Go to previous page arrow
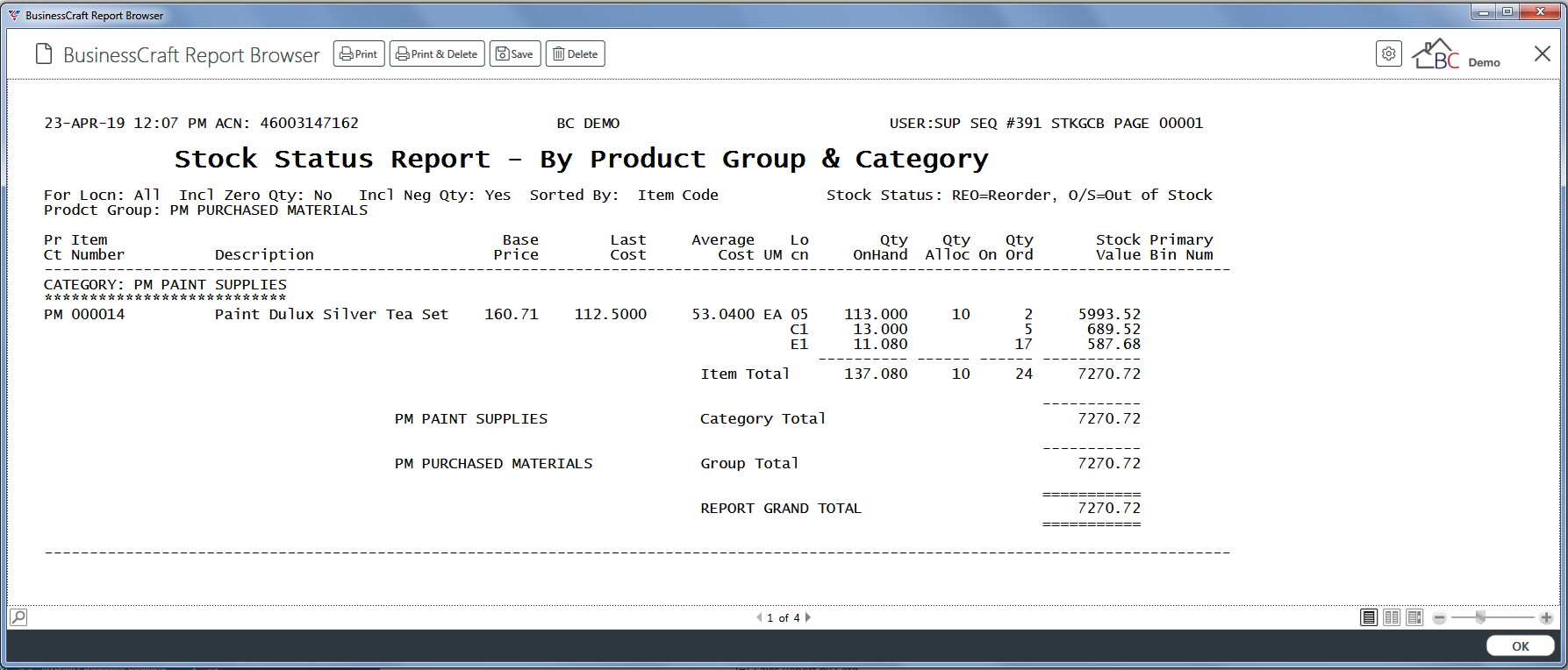Screen dimensions: 1568x670 (x=759, y=617)
